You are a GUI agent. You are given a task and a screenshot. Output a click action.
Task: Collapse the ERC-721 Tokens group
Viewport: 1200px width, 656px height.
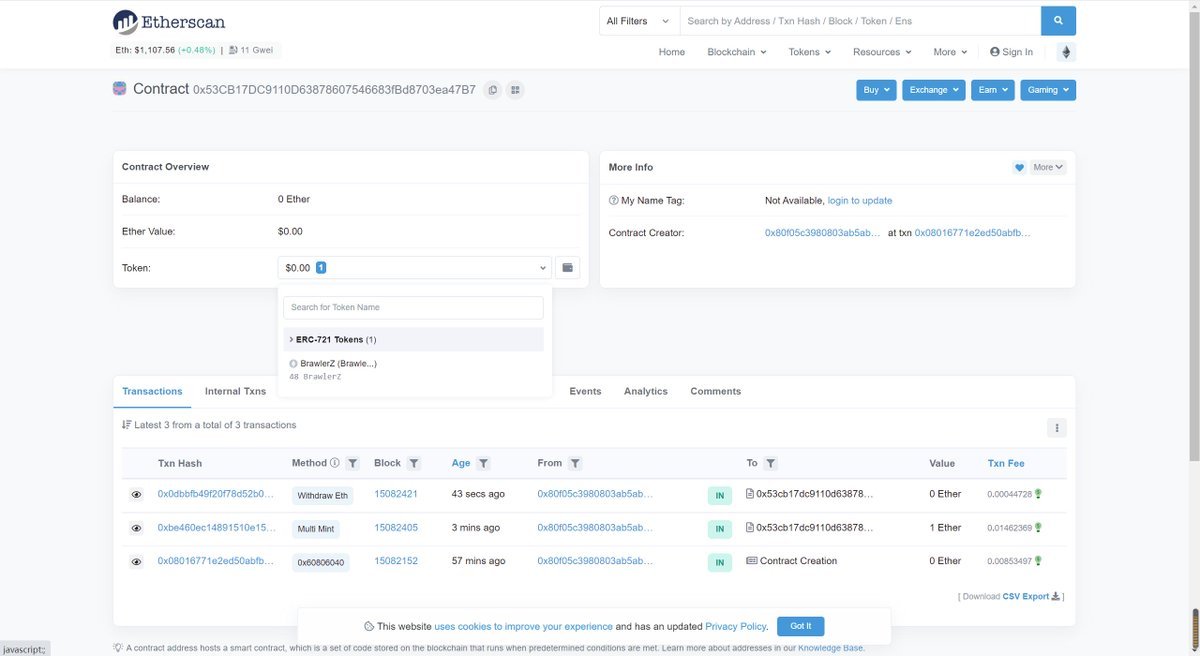(x=413, y=340)
